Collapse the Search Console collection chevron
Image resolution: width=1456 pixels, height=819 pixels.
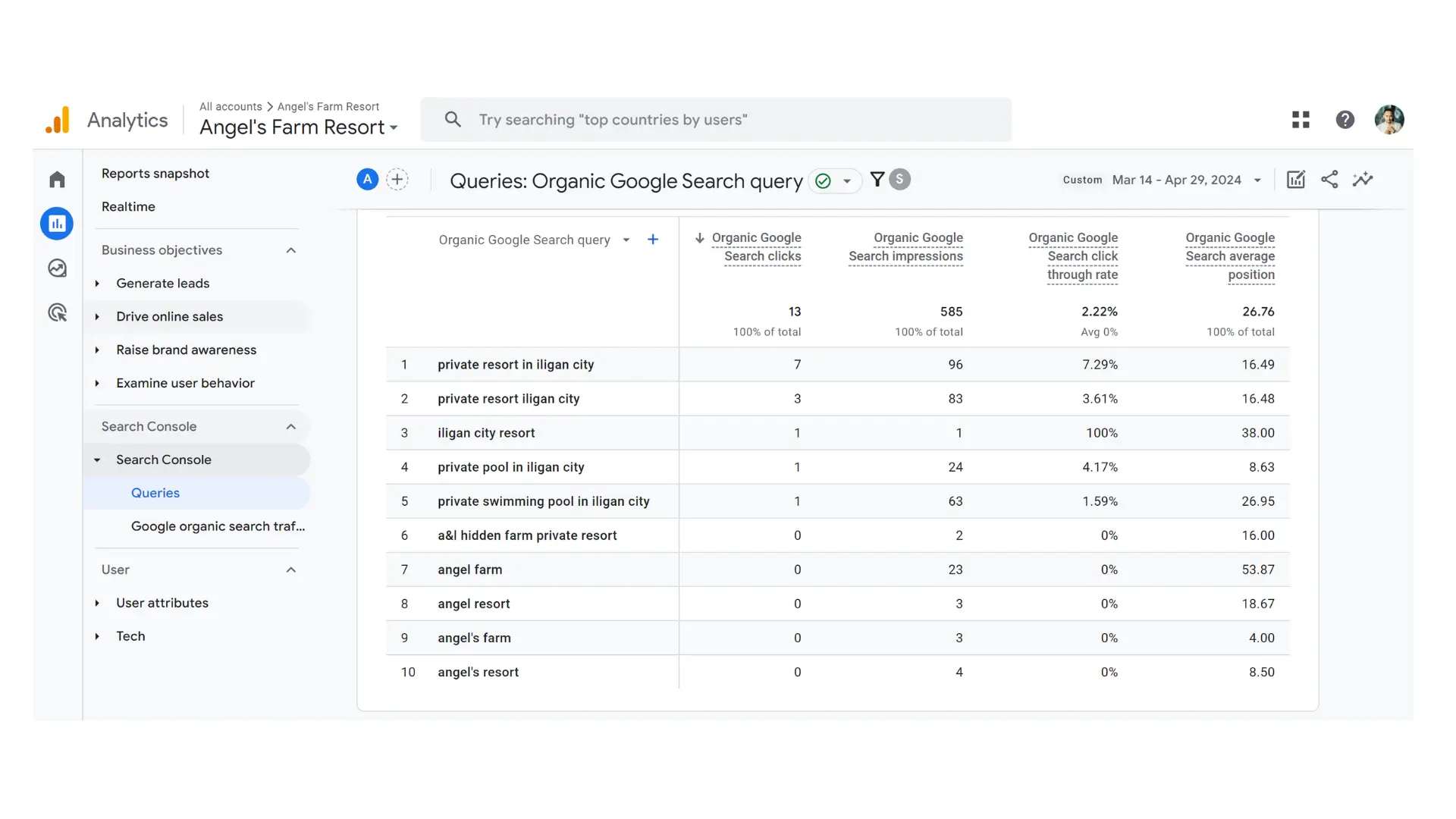290,427
